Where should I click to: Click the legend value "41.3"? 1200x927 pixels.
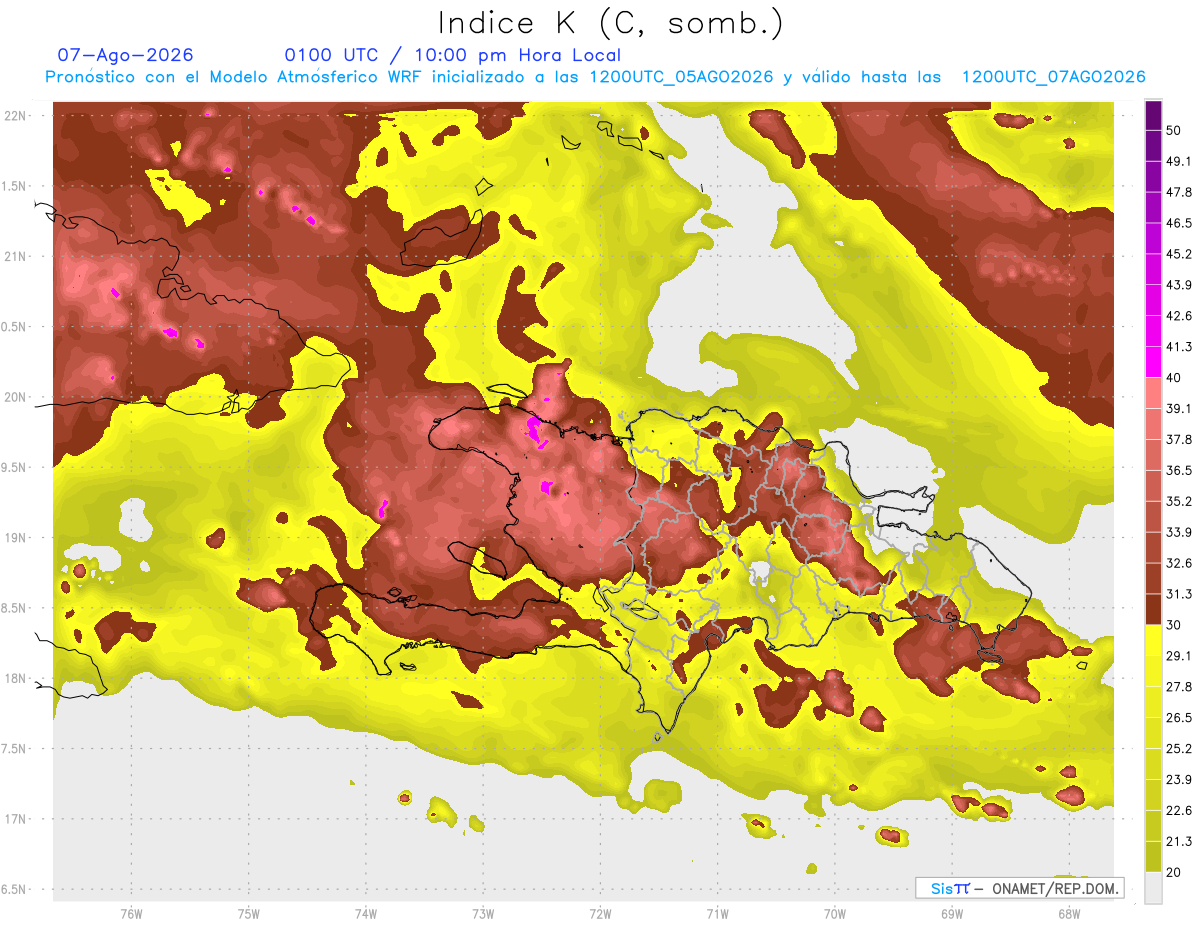tap(1179, 347)
